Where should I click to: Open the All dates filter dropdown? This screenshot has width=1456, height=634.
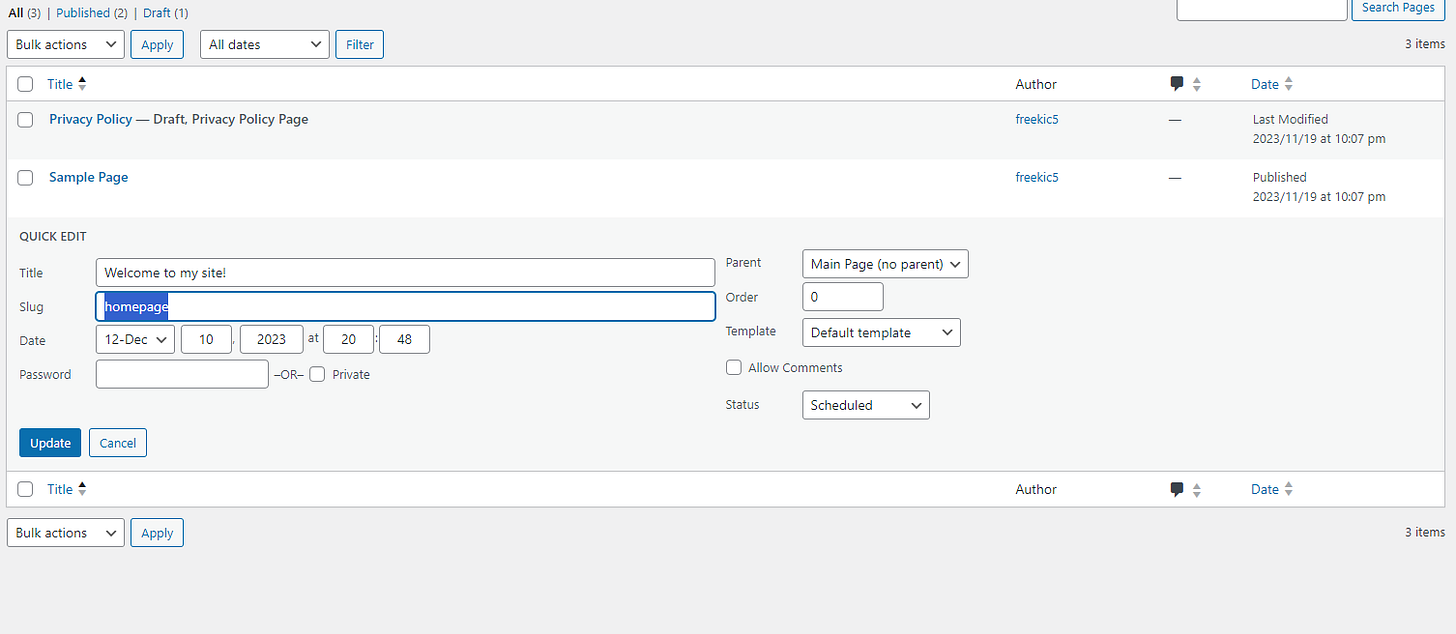point(265,45)
